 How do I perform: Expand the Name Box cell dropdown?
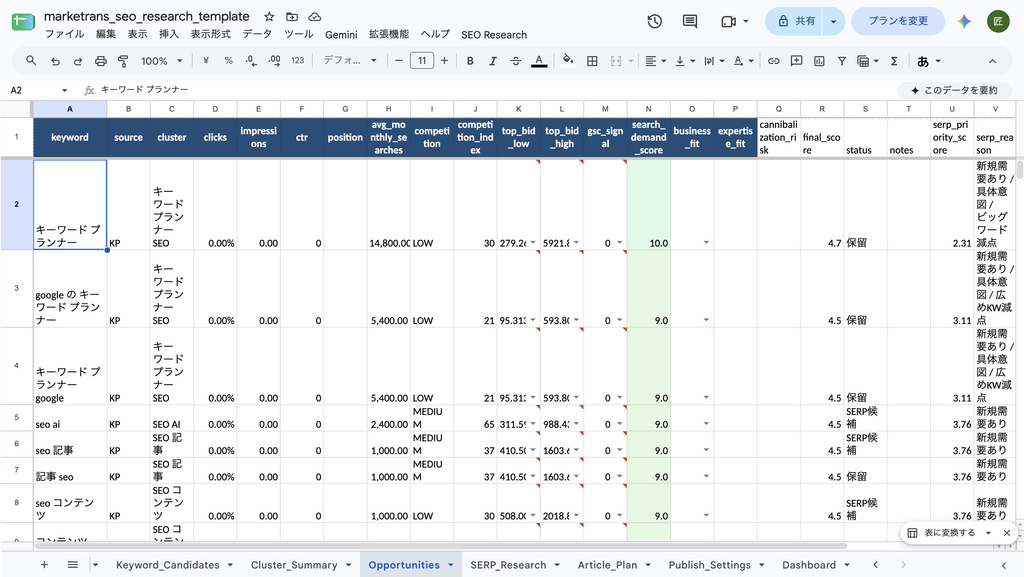65,90
